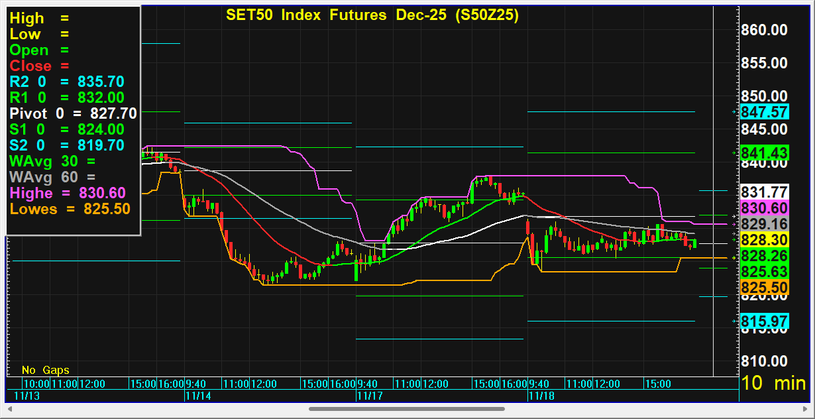Click the 10 min interval label
The image size is (815, 419).
[775, 384]
